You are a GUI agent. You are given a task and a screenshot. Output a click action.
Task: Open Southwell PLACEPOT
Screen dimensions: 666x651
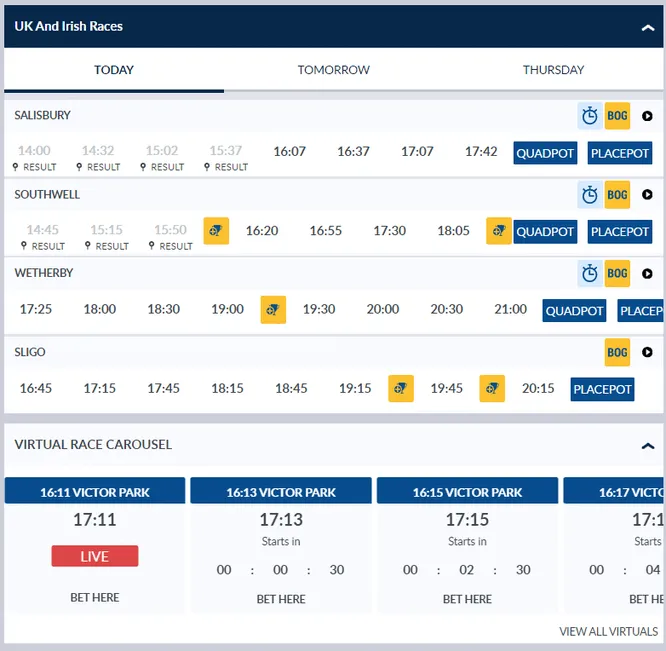tap(620, 231)
